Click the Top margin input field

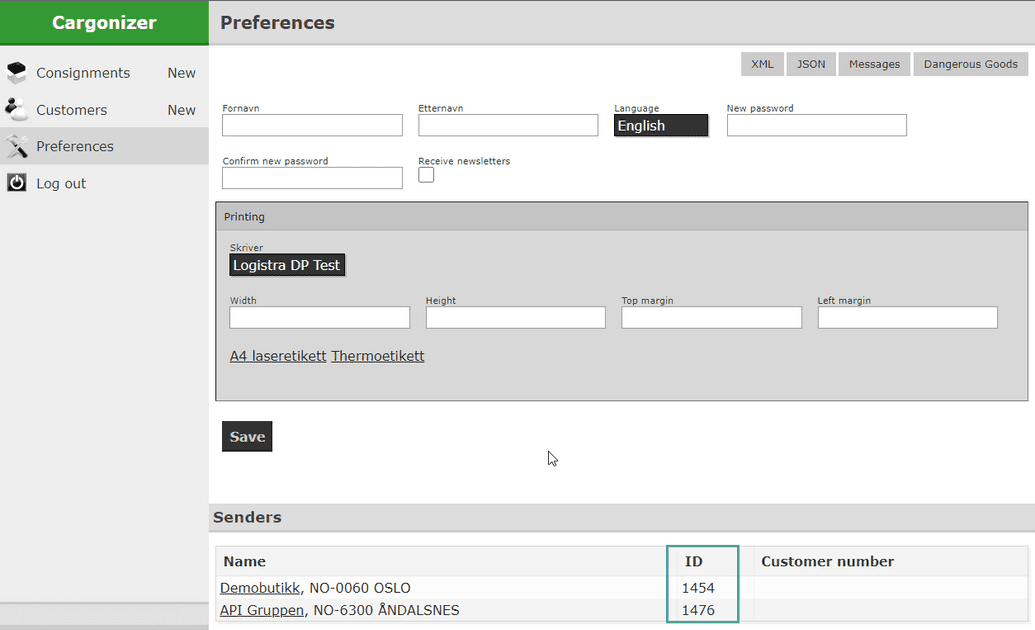tap(711, 317)
